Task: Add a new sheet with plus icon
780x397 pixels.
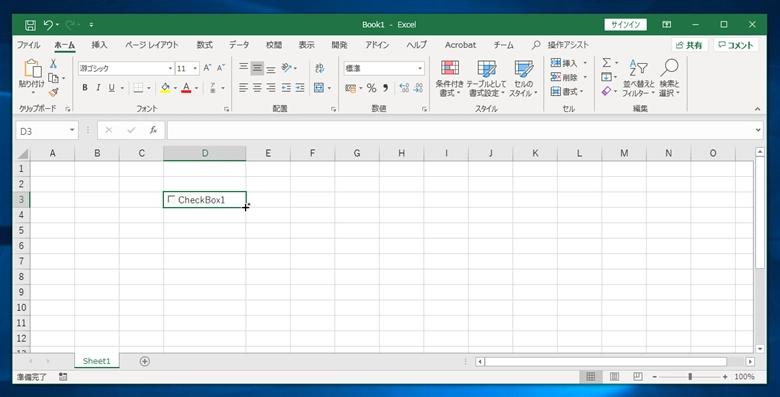Action: 145,361
